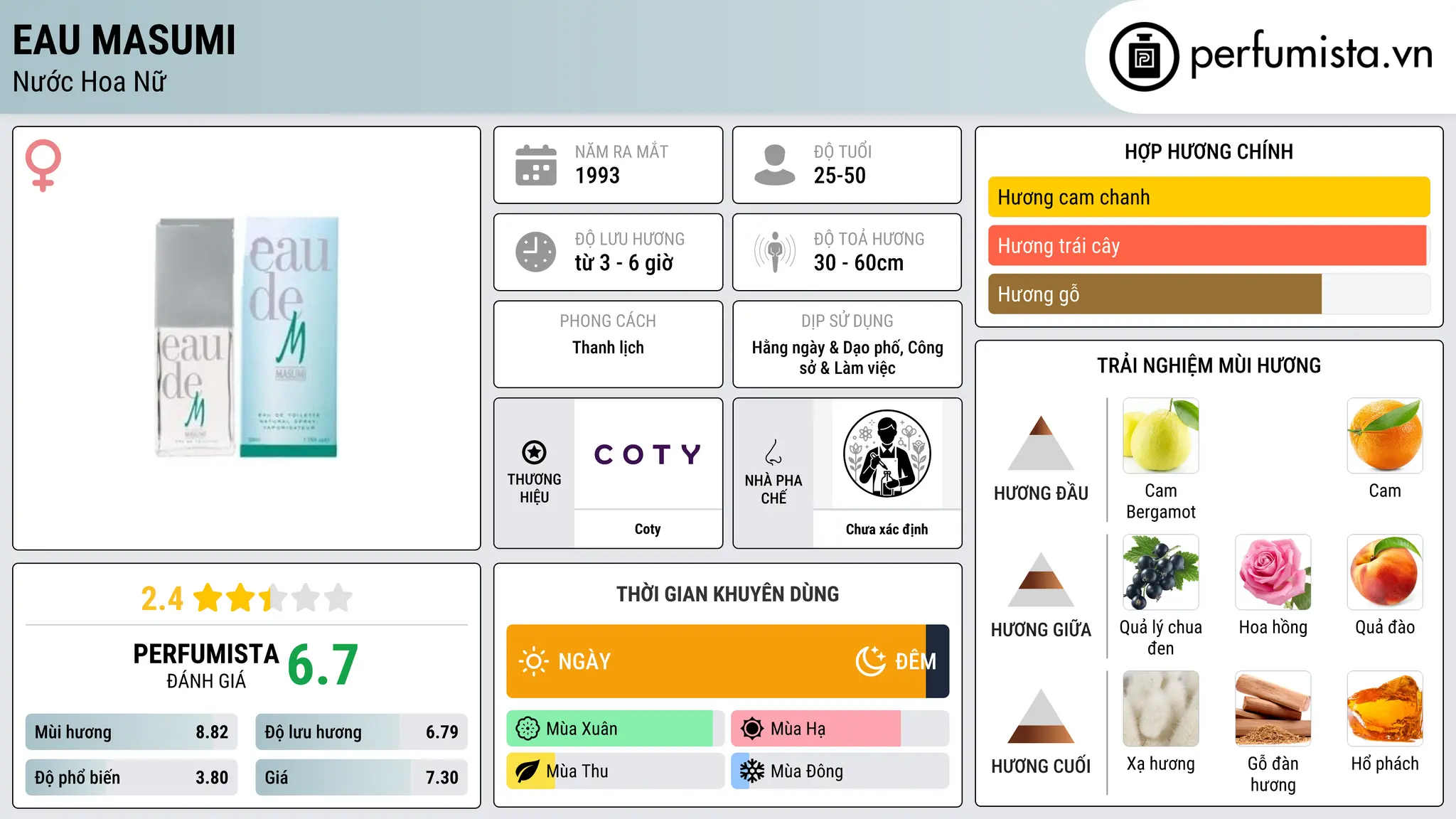Viewport: 1456px width, 819px height.
Task: Click the Hương cuối pyramid icon
Action: pos(1041,716)
